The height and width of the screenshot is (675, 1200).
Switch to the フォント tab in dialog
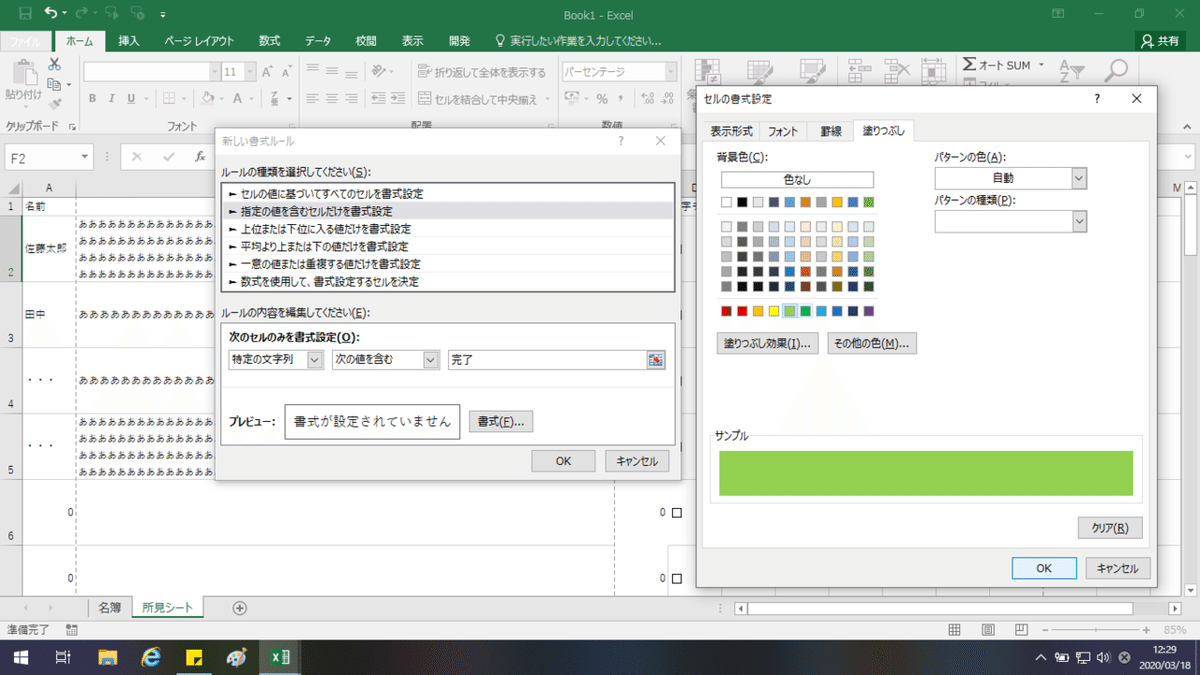(783, 132)
